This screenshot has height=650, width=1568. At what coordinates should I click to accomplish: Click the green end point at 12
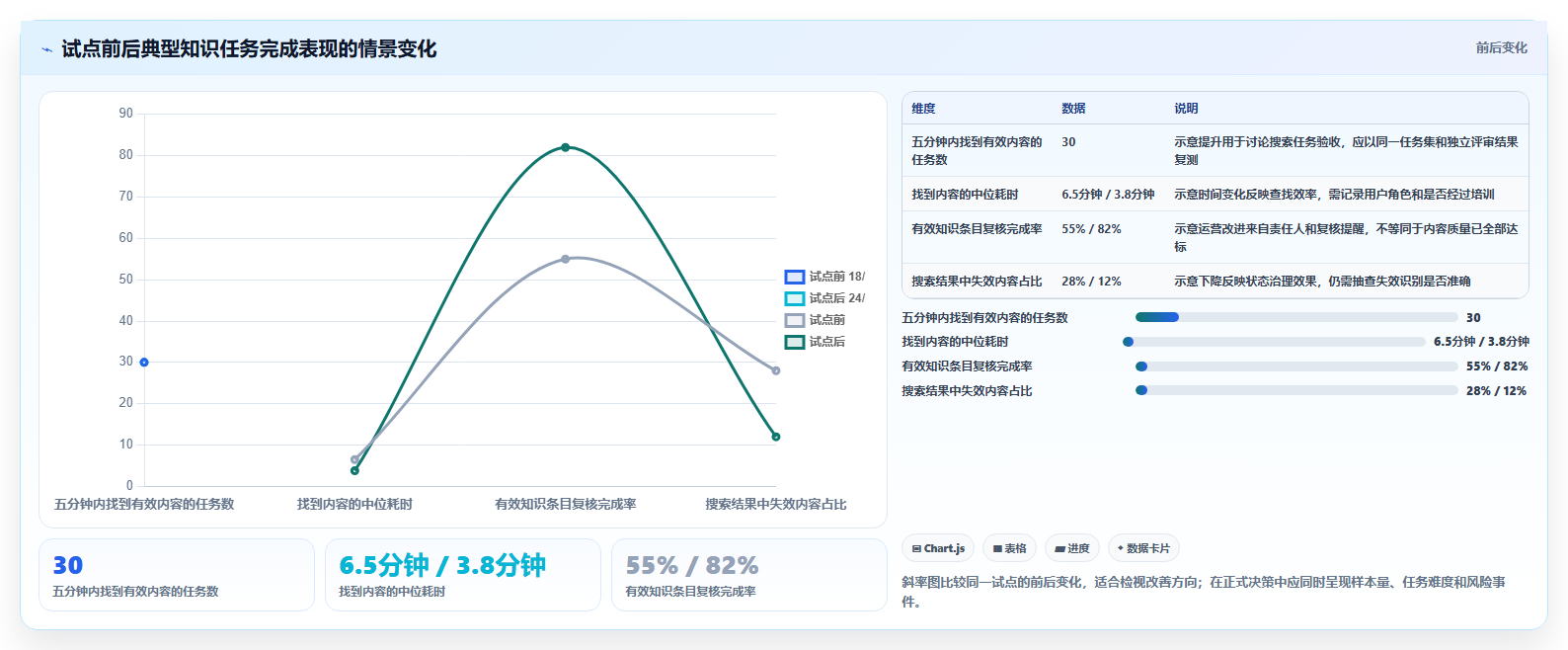tap(775, 437)
